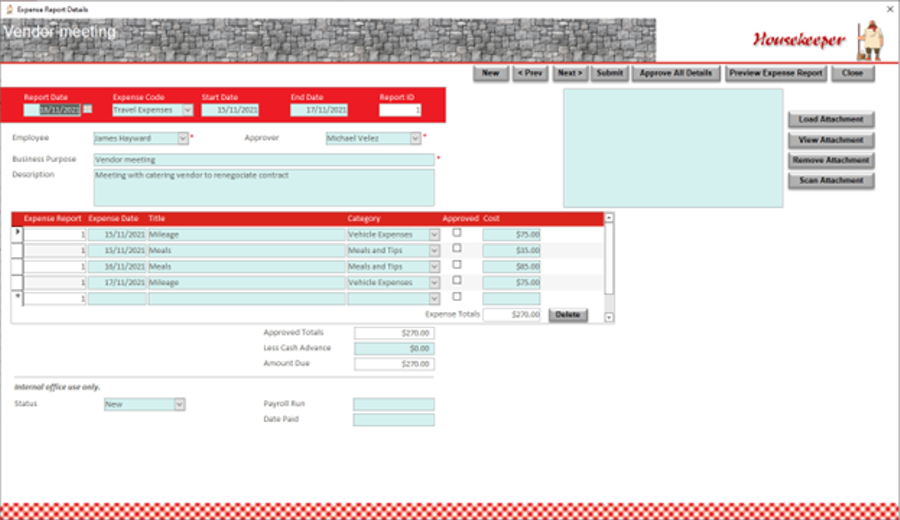Click the 16/11/2021 expense date cell

pos(117,267)
